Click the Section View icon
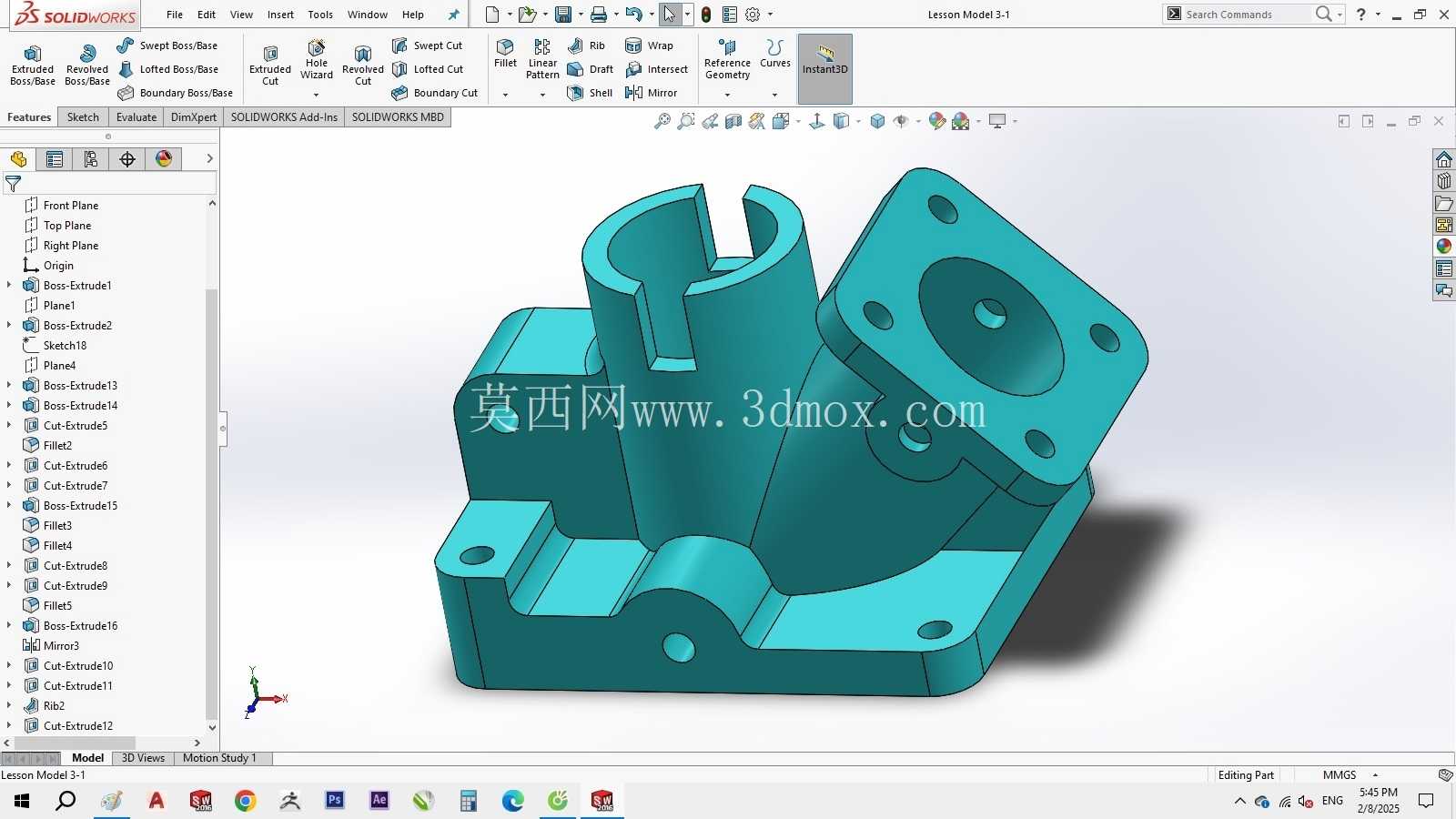This screenshot has width=1456, height=819. pyautogui.click(x=733, y=121)
